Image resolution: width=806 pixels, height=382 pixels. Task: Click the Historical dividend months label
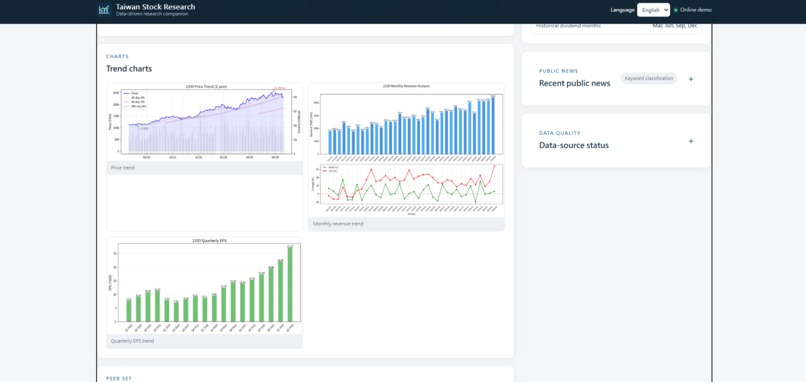[568, 26]
